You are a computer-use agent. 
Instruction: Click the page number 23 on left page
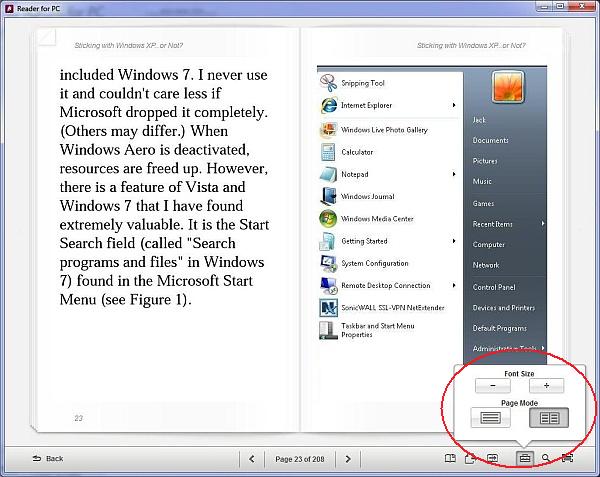pos(78,418)
